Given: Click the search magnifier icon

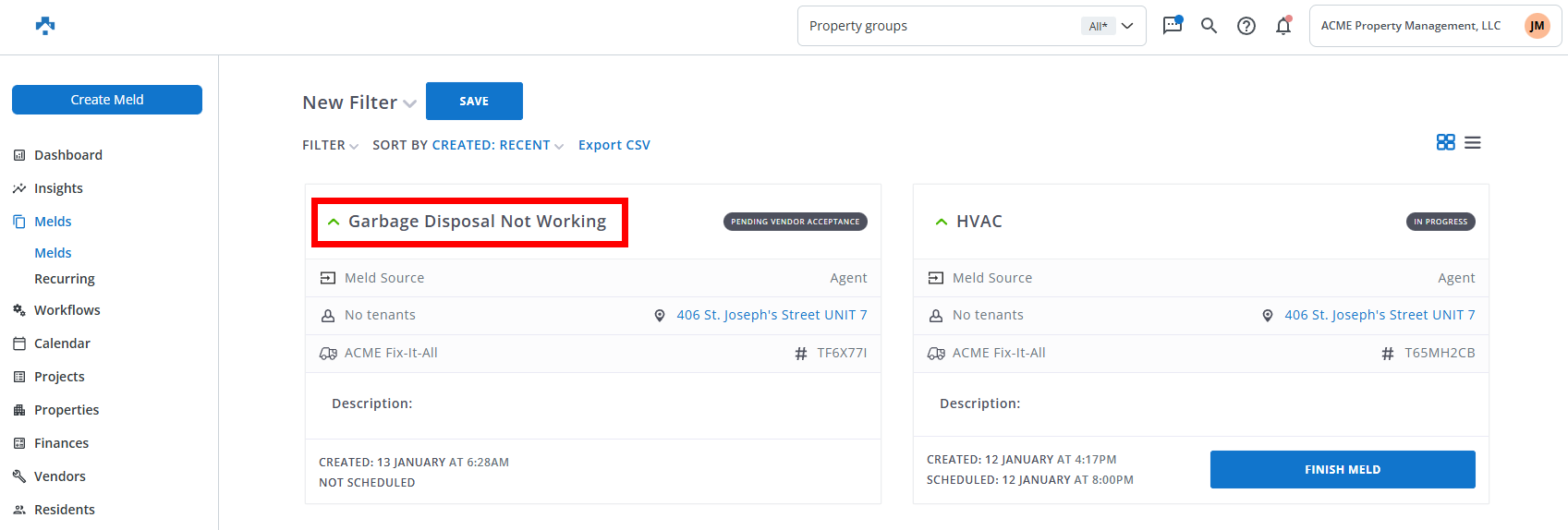Looking at the screenshot, I should coord(1209,26).
